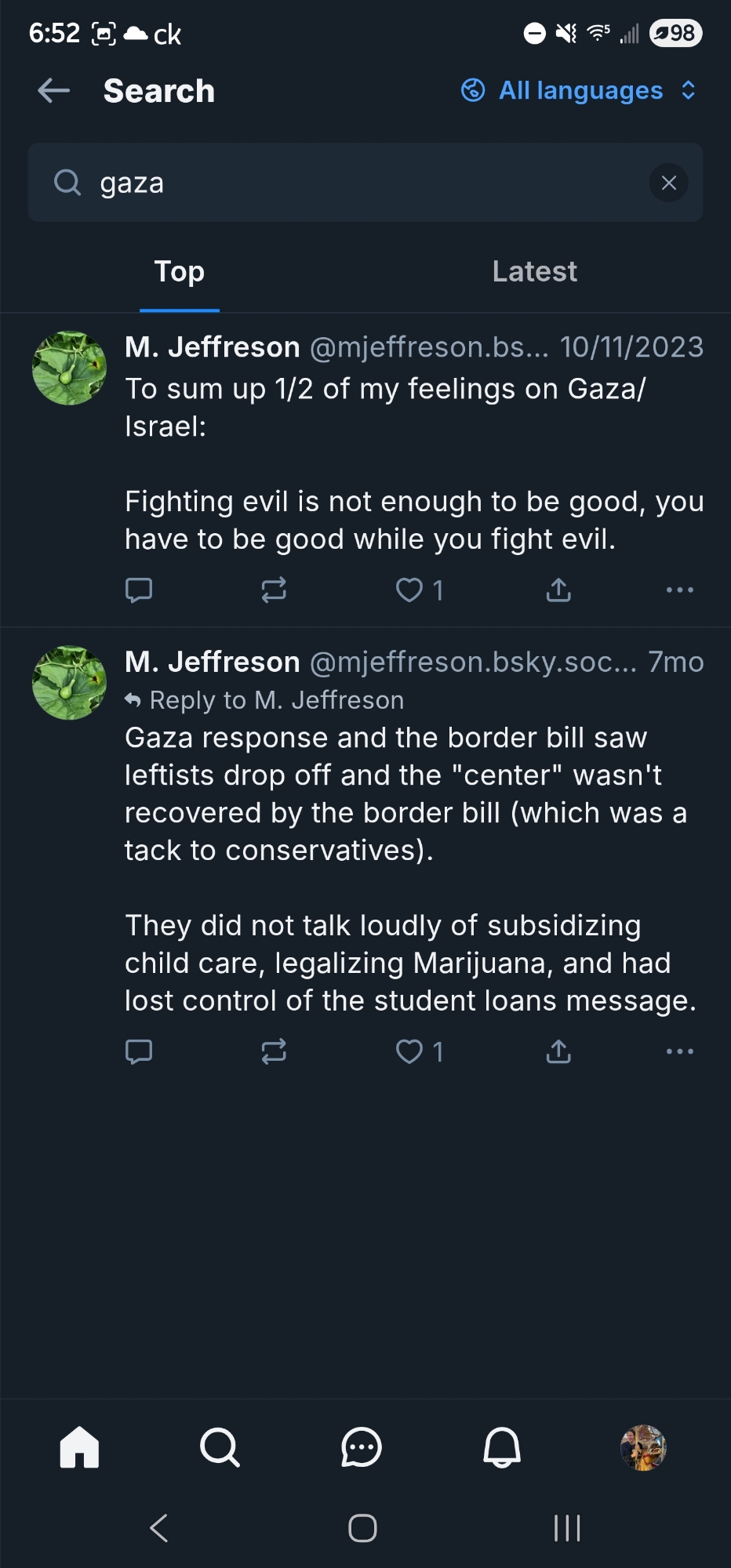
Task: Clear the gaza search query
Action: coord(668,183)
